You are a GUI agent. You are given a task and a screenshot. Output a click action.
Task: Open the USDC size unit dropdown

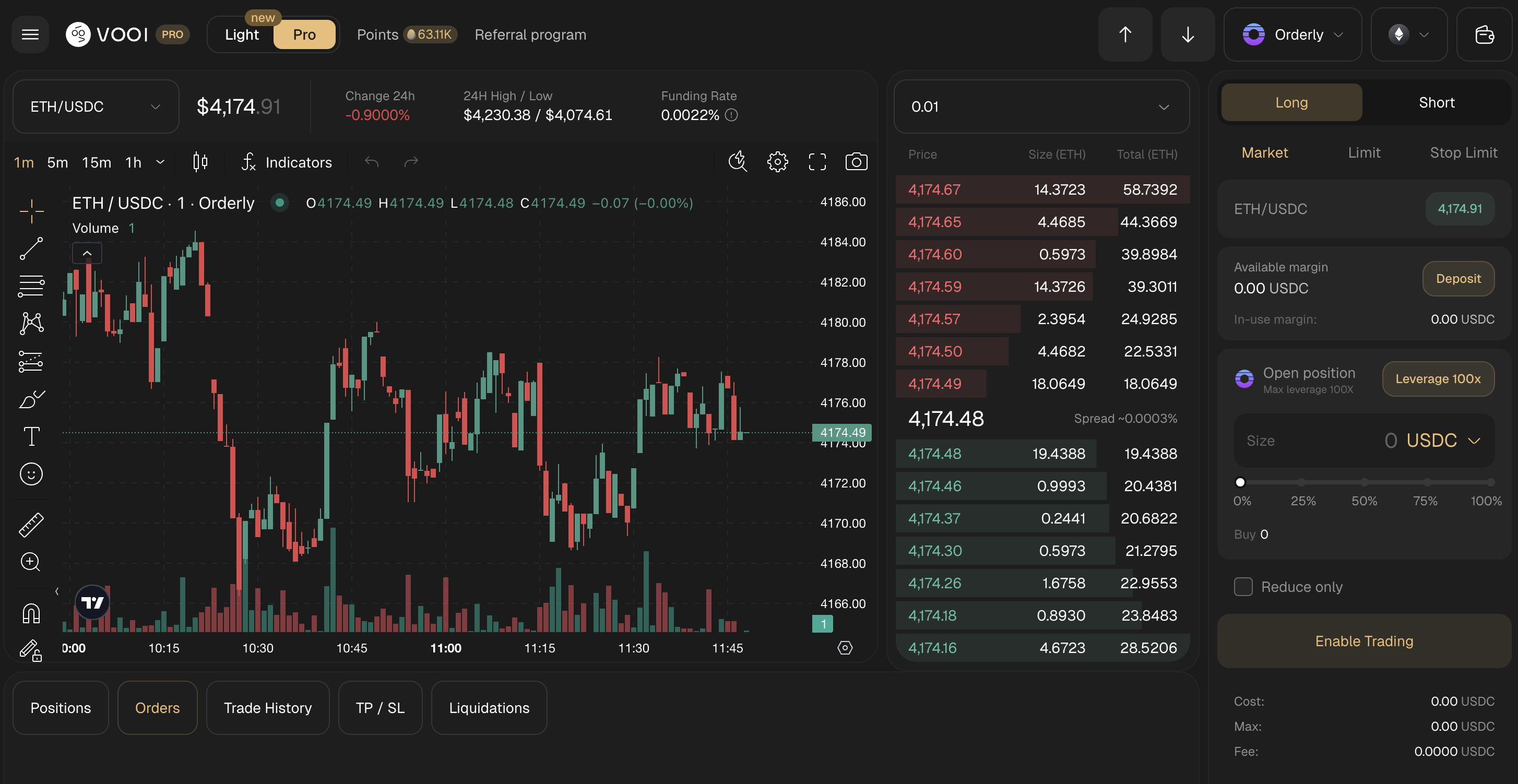click(x=1443, y=441)
